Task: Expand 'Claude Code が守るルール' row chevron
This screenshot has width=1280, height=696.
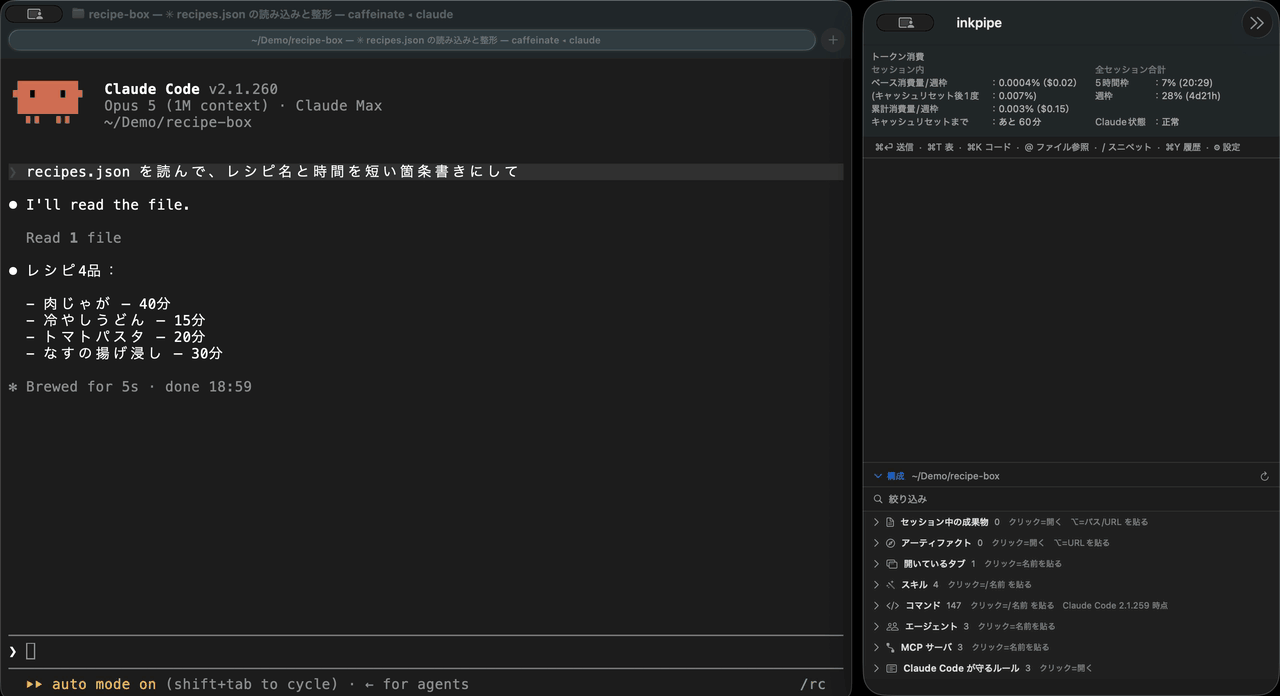Action: pyautogui.click(x=877, y=668)
